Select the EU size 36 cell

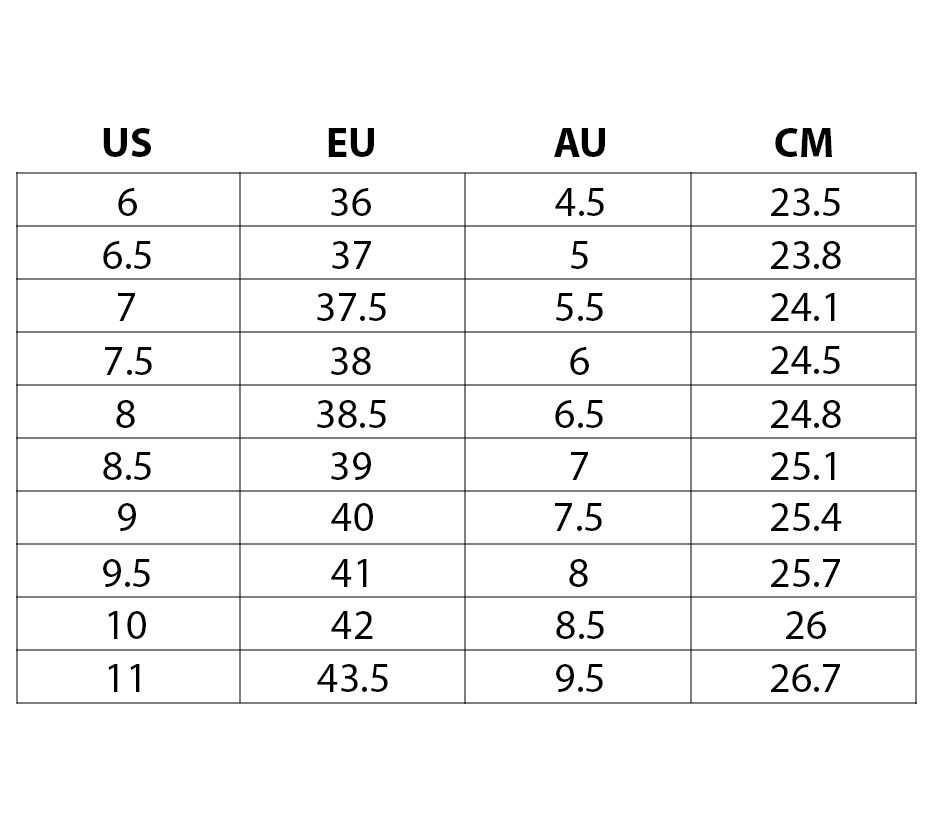tap(351, 202)
